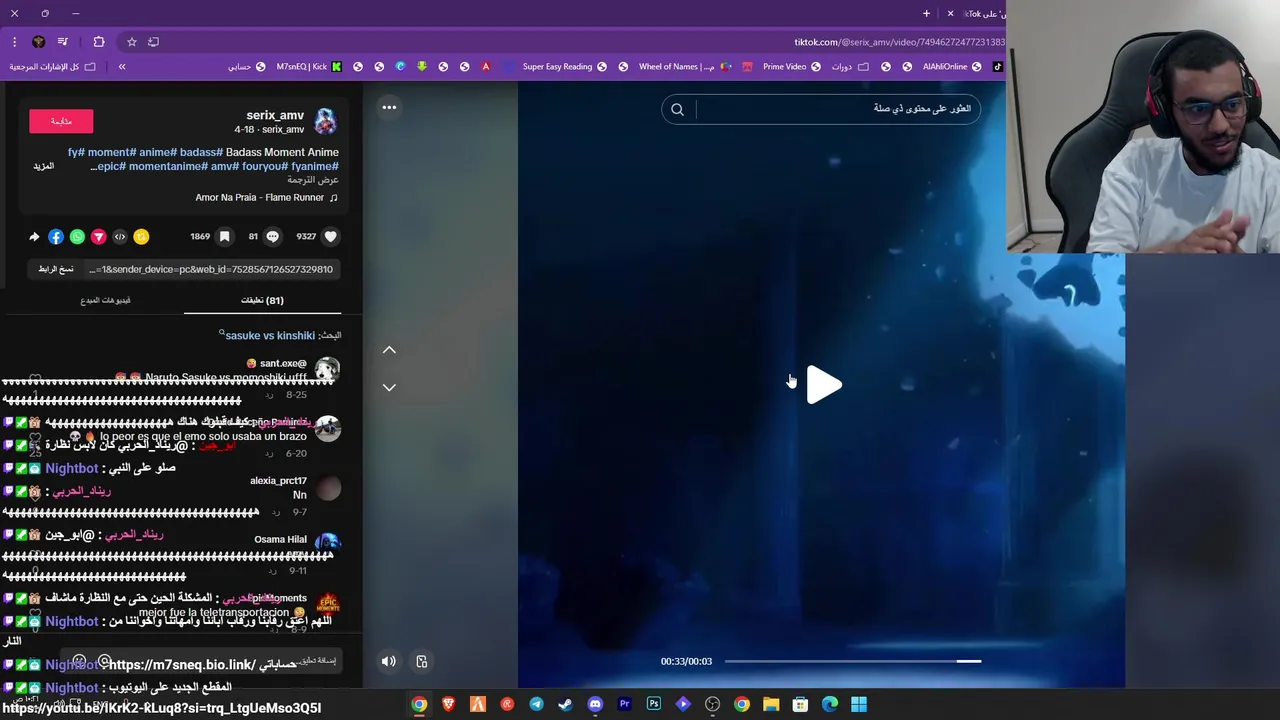
Task: Open a new browser tab
Action: [926, 14]
